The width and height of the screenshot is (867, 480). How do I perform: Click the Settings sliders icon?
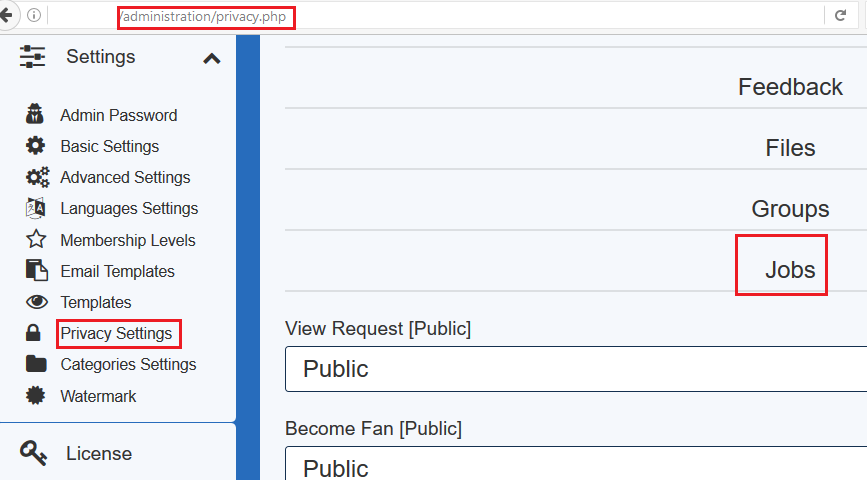pyautogui.click(x=32, y=57)
